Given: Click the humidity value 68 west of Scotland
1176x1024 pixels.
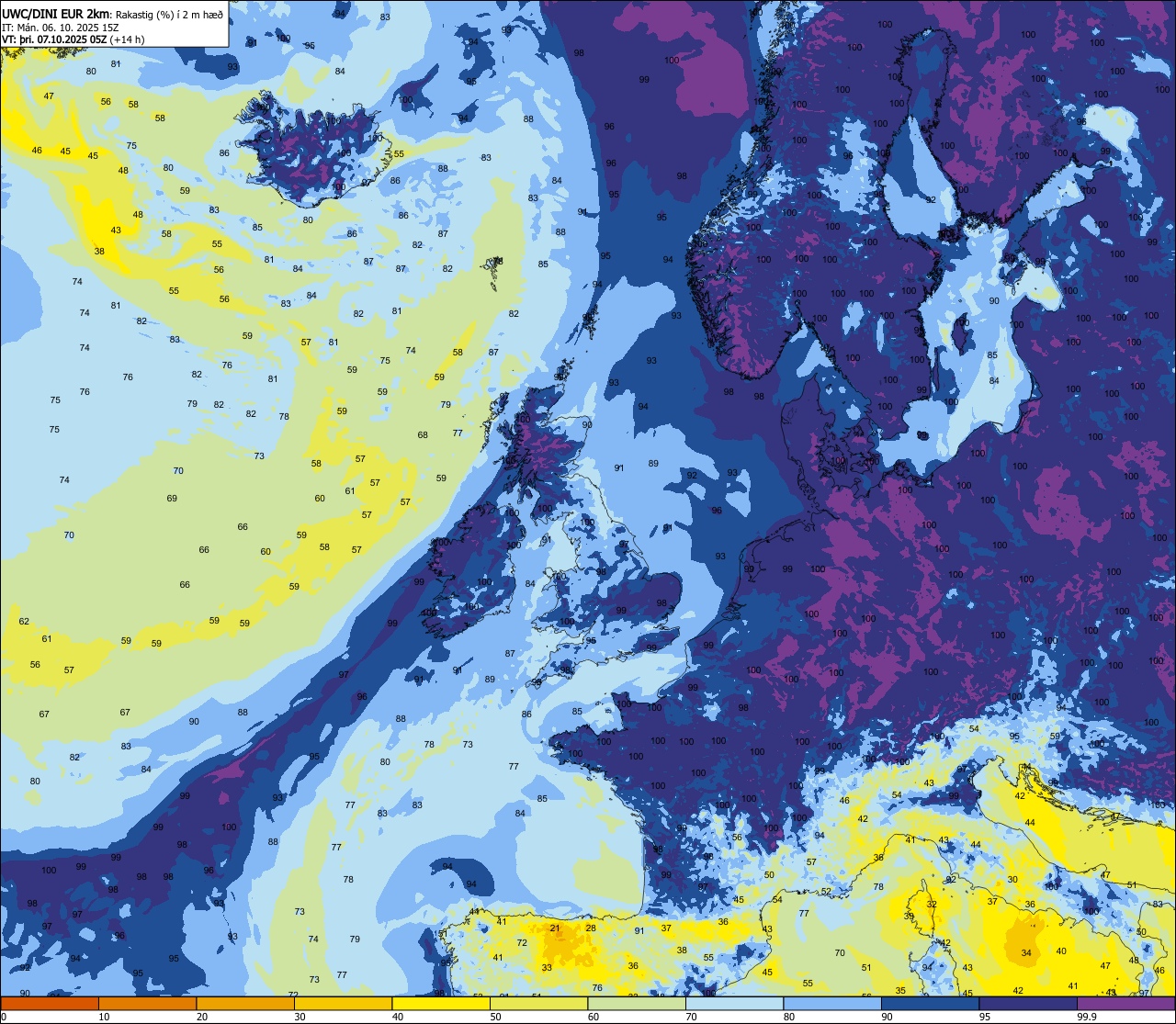Looking at the screenshot, I should 423,435.
